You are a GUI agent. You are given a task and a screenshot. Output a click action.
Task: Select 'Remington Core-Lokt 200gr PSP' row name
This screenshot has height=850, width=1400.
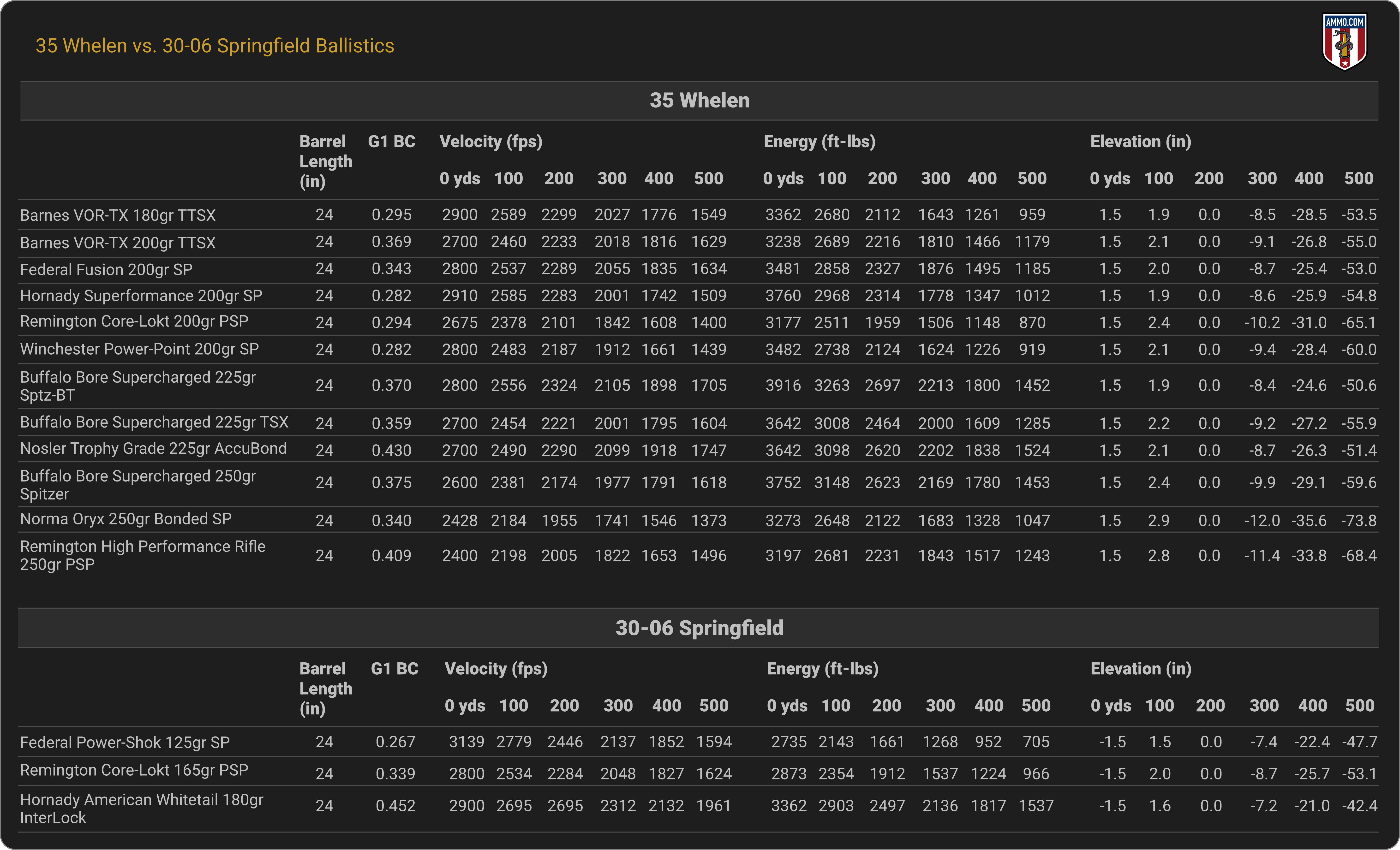click(x=134, y=321)
